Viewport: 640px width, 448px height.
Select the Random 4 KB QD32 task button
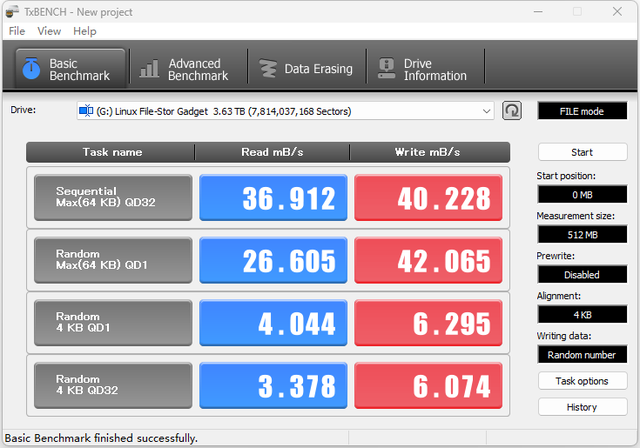112,386
